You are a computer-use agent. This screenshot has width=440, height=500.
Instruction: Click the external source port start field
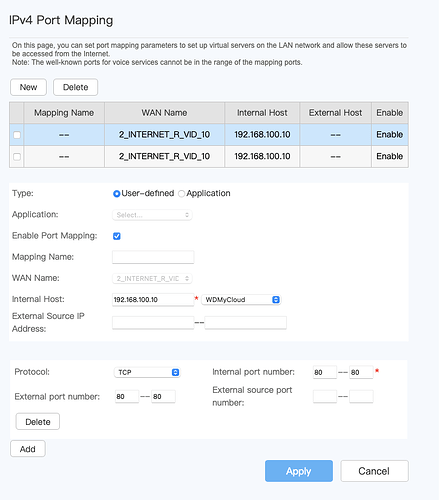pos(325,397)
